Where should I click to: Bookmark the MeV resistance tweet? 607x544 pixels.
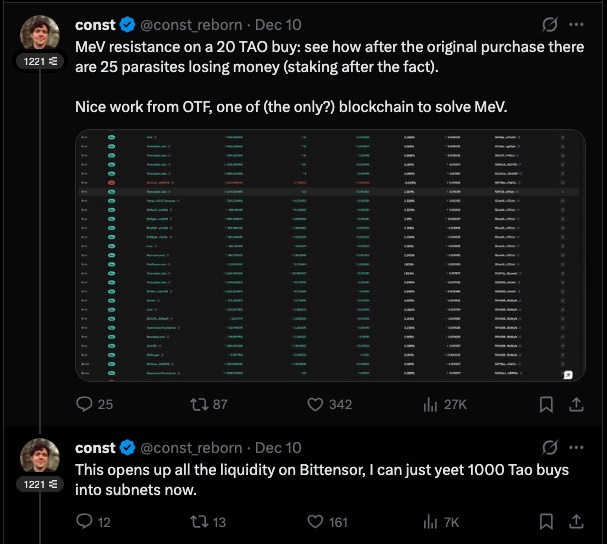click(546, 404)
